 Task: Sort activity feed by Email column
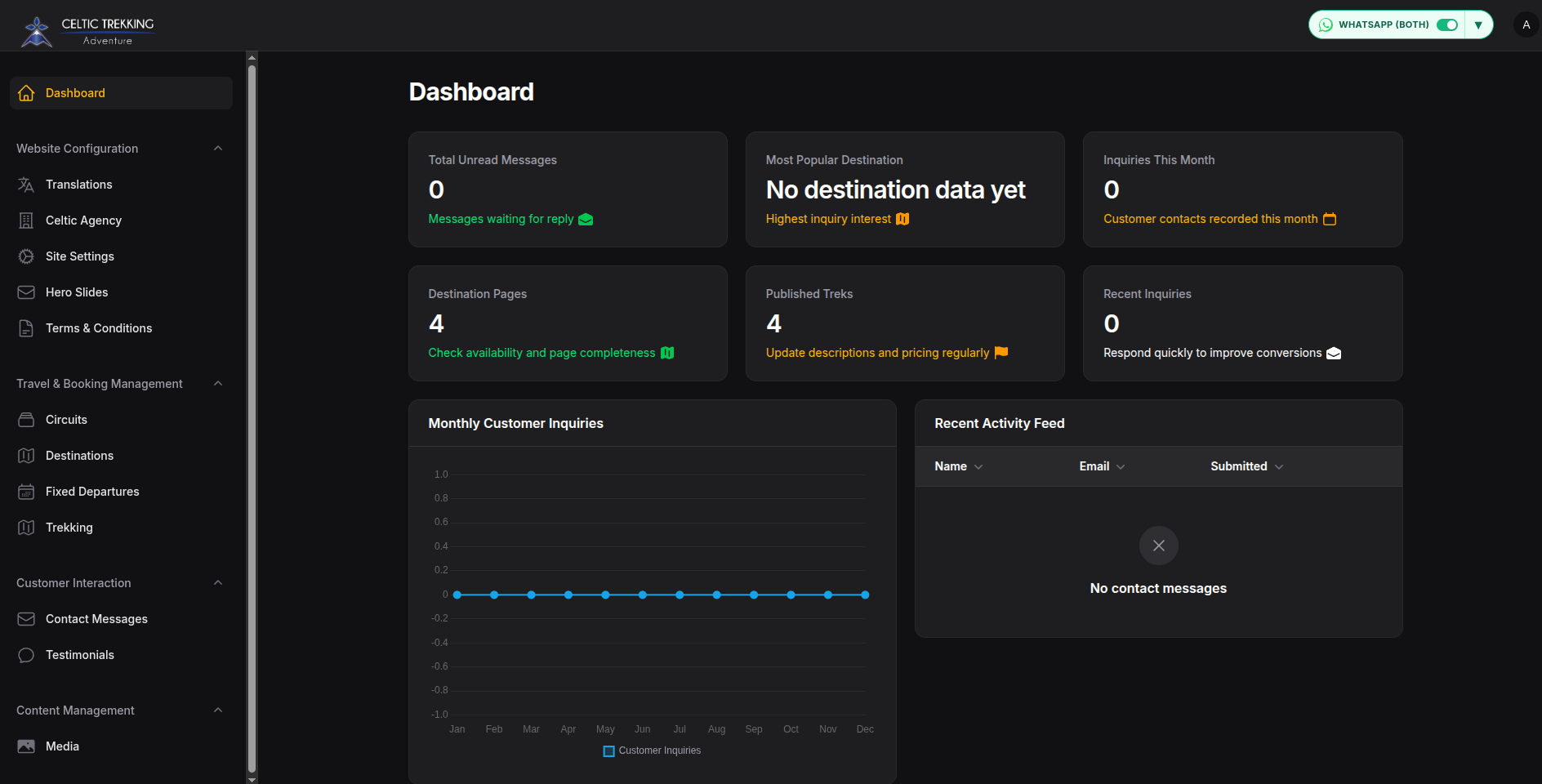click(x=1103, y=466)
